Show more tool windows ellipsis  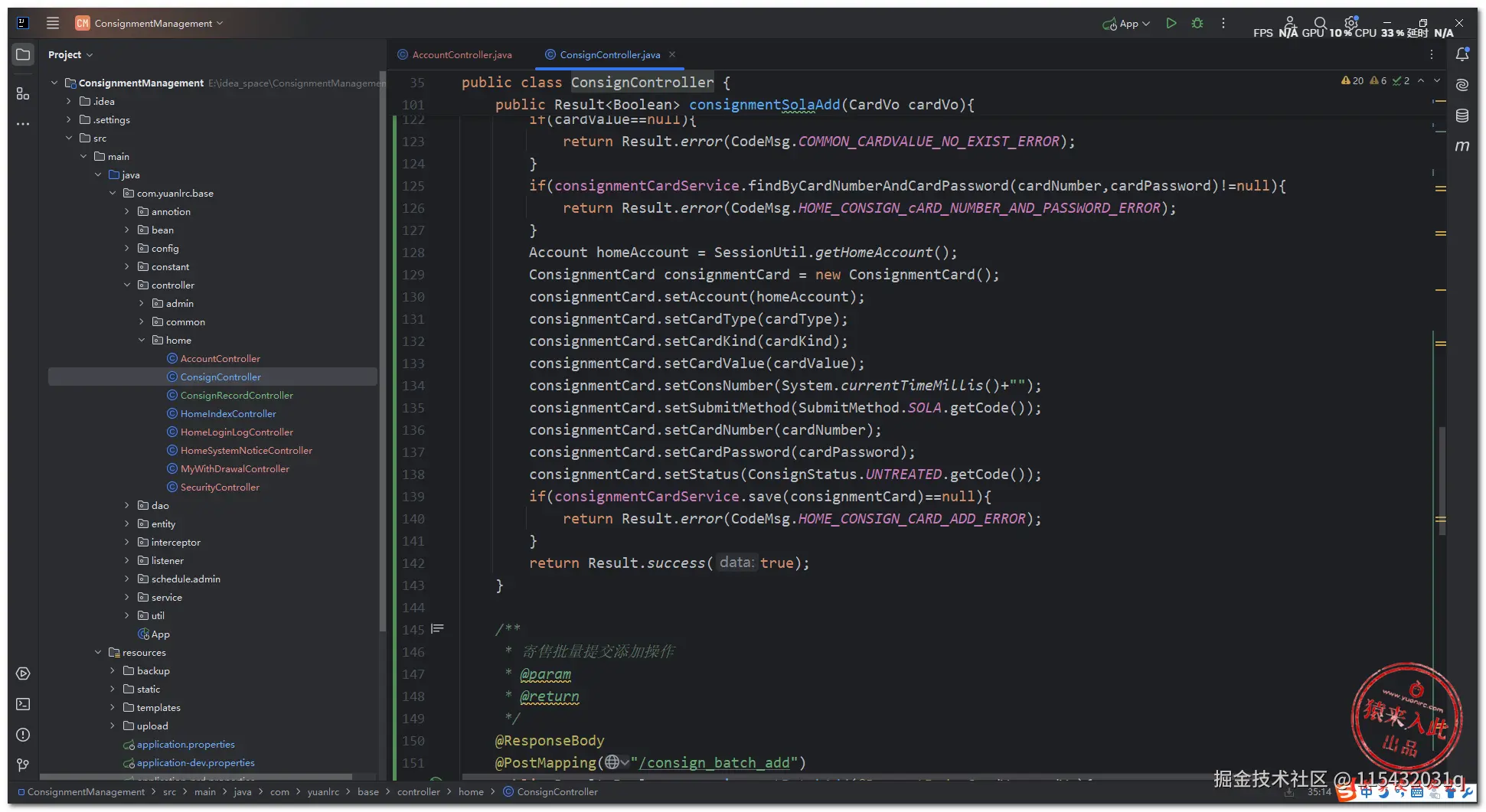pos(23,123)
